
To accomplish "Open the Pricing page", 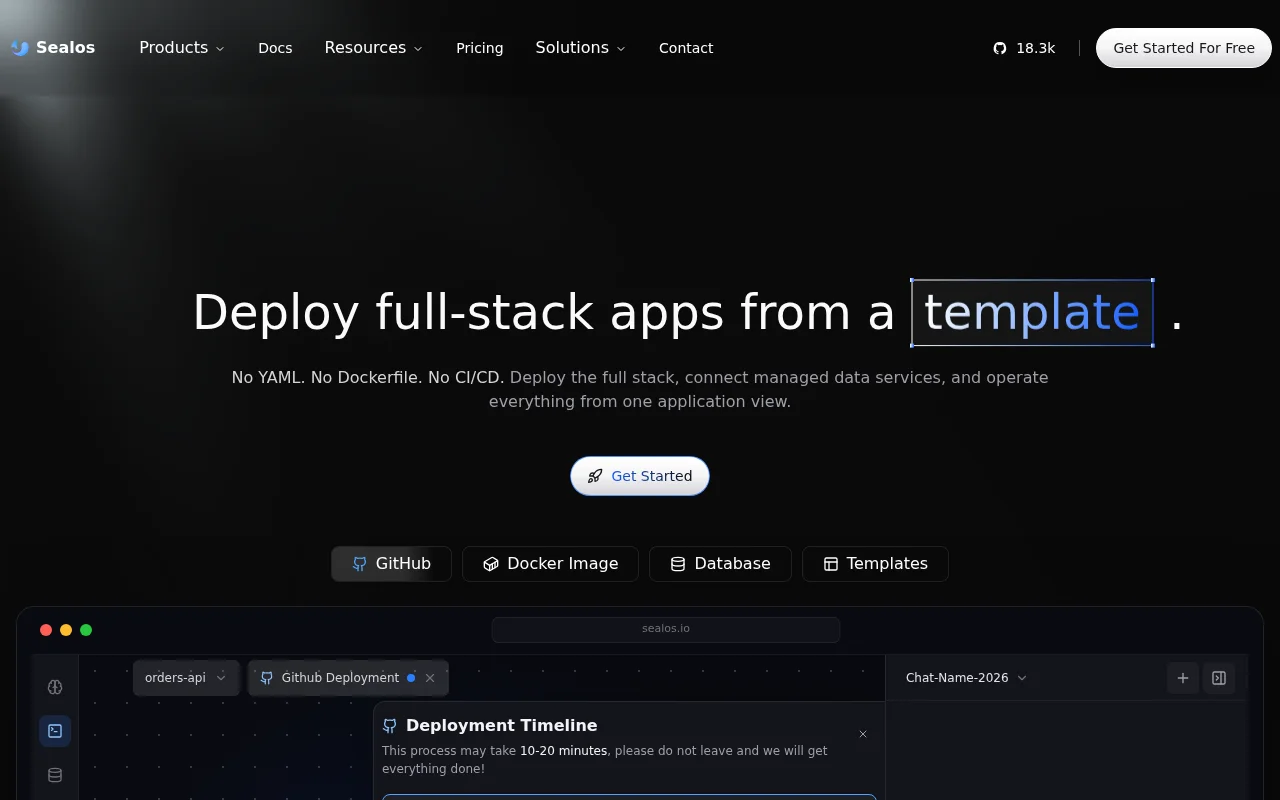I will tap(480, 48).
